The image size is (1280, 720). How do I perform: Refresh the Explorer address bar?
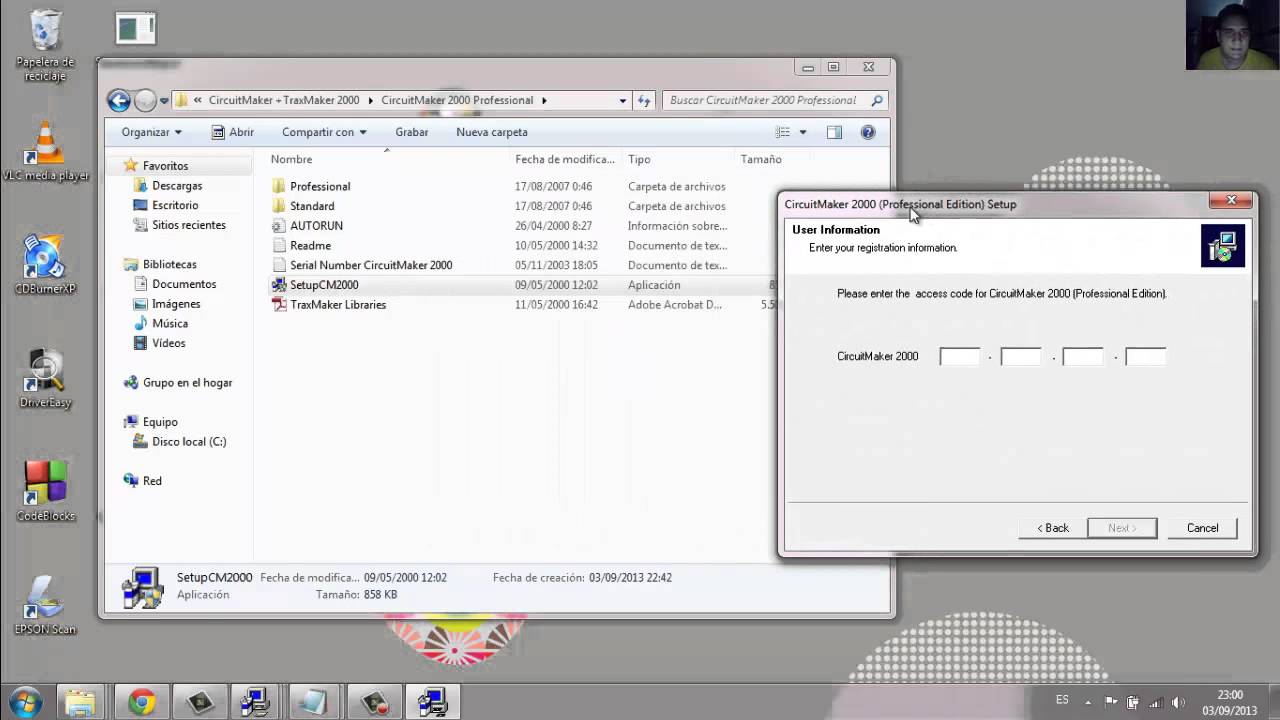[644, 100]
